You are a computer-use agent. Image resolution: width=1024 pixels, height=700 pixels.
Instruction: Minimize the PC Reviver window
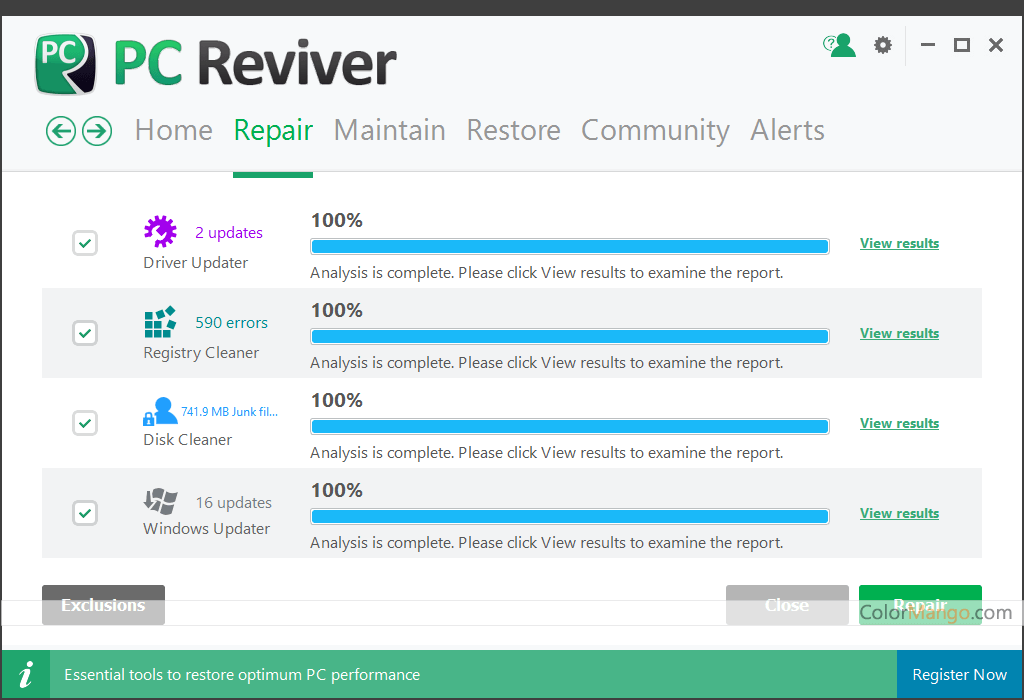click(928, 45)
